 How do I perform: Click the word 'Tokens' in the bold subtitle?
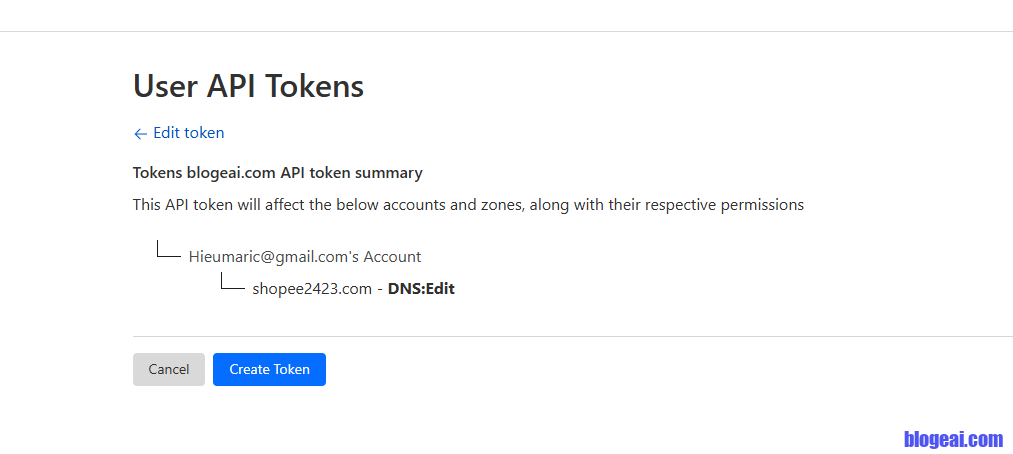click(157, 173)
